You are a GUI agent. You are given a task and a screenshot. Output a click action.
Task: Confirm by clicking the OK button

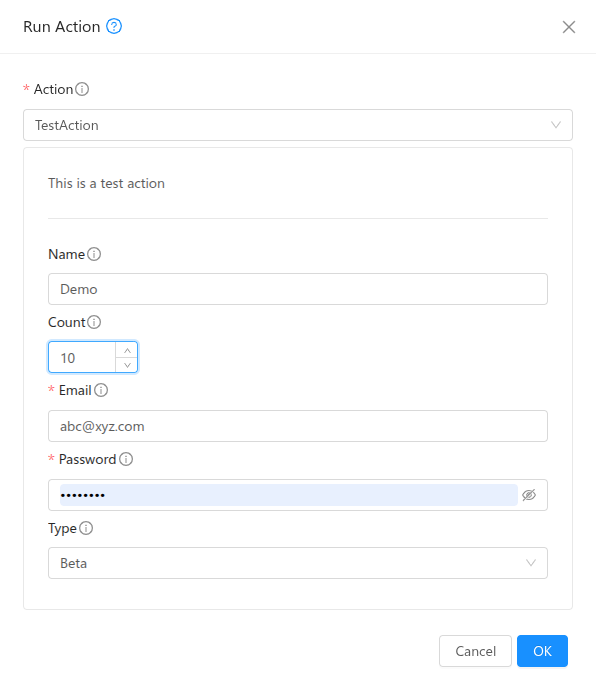(542, 651)
